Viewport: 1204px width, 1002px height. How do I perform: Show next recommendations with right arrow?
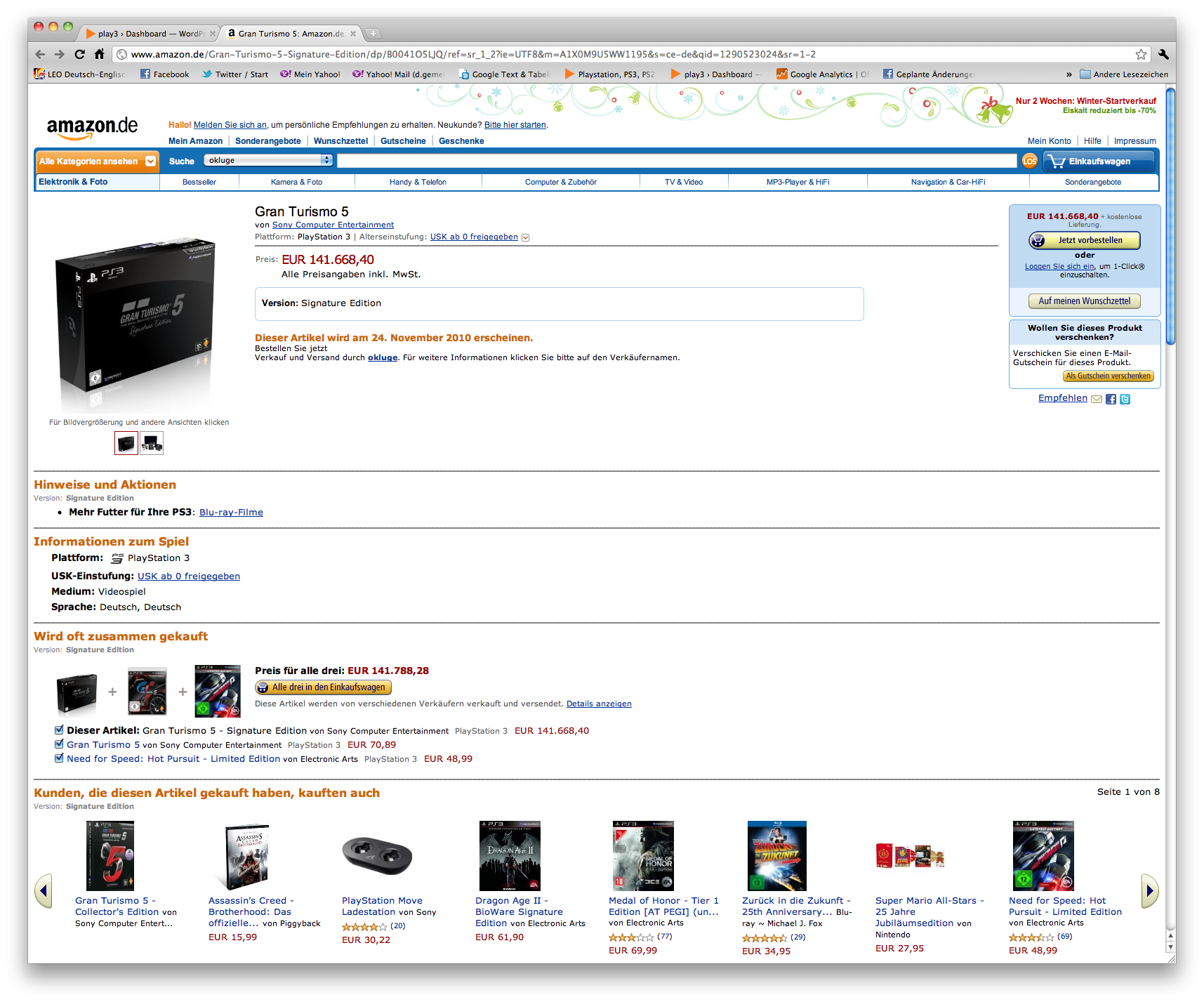1150,891
